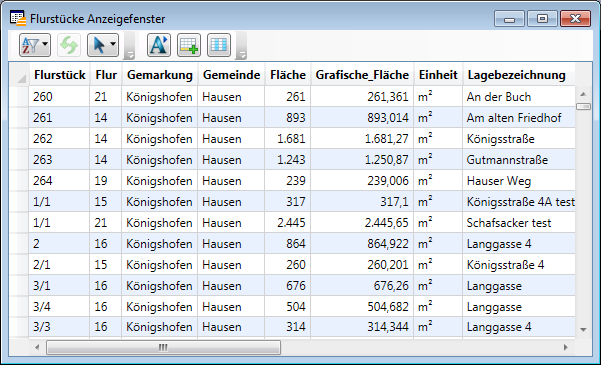Click vertical scrollbar down arrow
The image size is (601, 365).
[x=583, y=329]
